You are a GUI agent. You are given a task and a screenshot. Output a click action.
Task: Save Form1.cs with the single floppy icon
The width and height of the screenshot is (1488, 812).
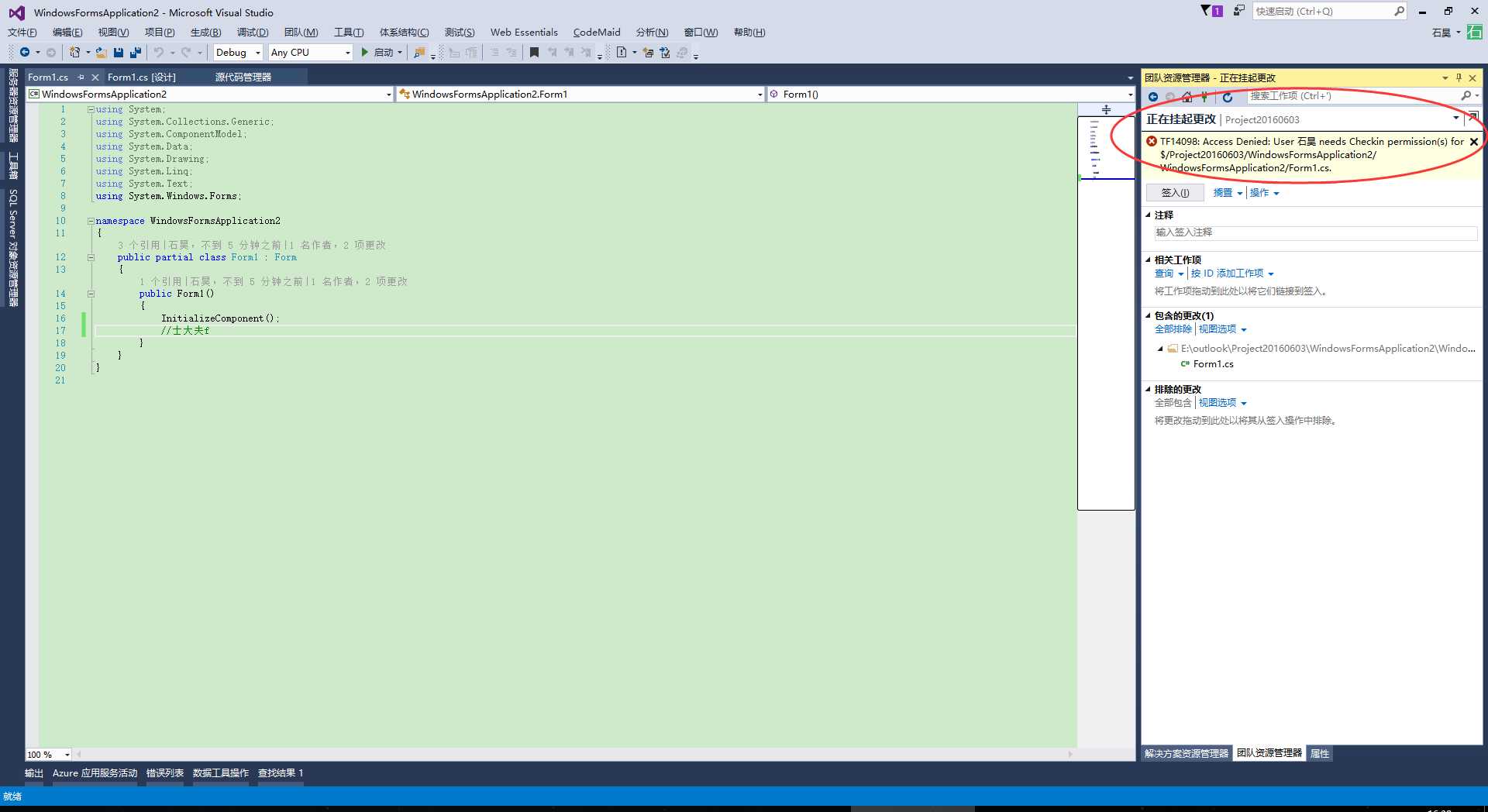[119, 52]
